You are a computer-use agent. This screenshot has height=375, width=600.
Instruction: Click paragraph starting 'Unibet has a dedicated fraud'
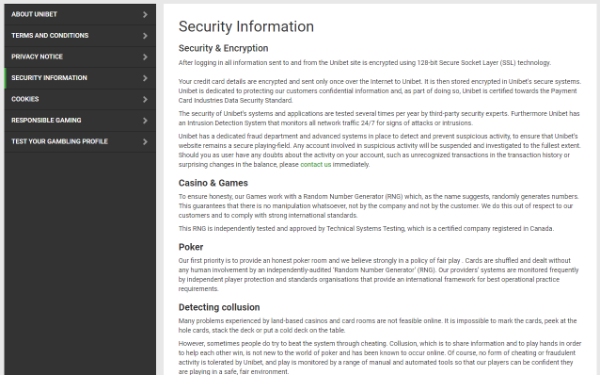pos(380,150)
